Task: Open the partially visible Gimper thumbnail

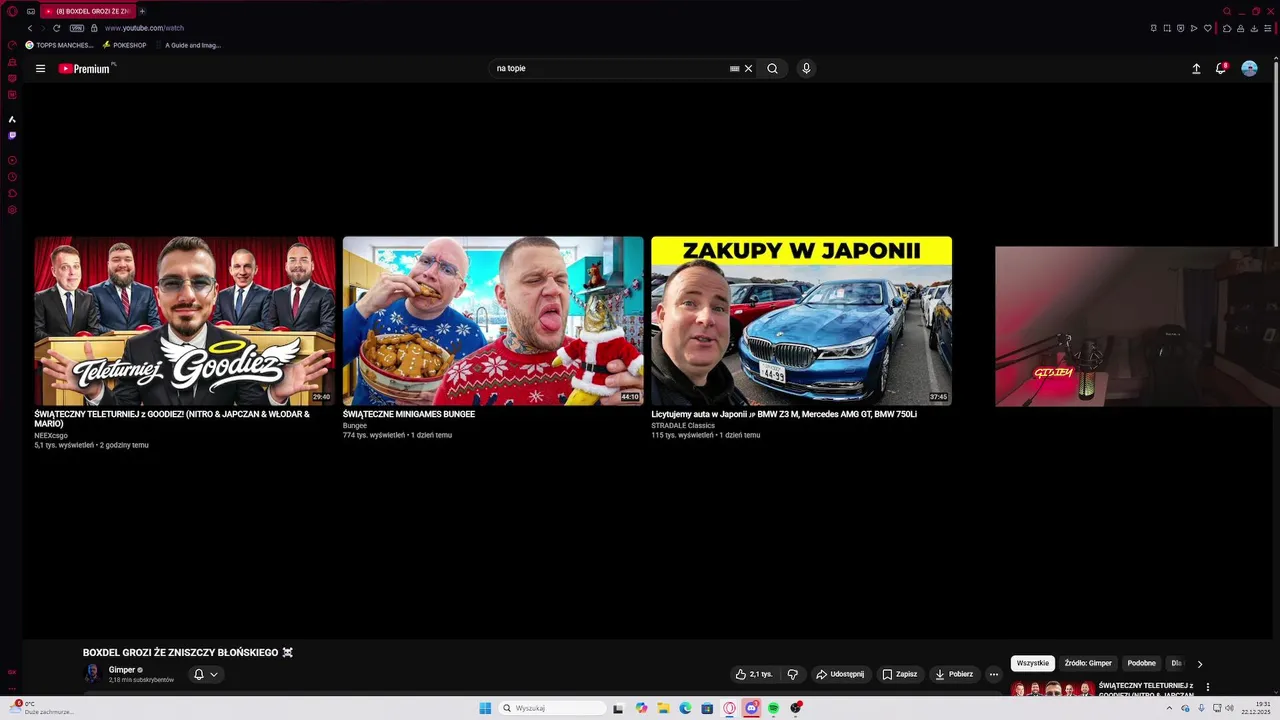Action: click(1137, 326)
